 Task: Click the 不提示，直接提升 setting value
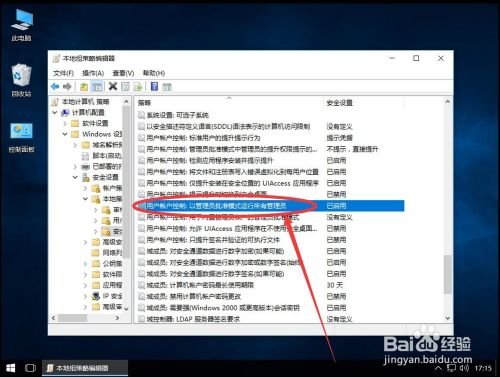(x=352, y=149)
